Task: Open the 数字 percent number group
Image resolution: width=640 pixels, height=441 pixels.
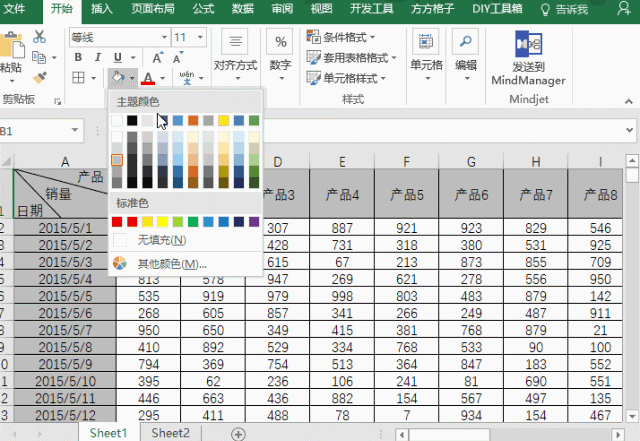Action: tap(280, 55)
